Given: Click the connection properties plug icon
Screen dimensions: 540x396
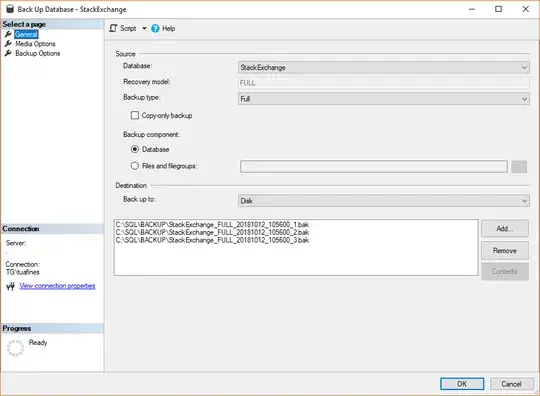Looking at the screenshot, I should (x=11, y=286).
